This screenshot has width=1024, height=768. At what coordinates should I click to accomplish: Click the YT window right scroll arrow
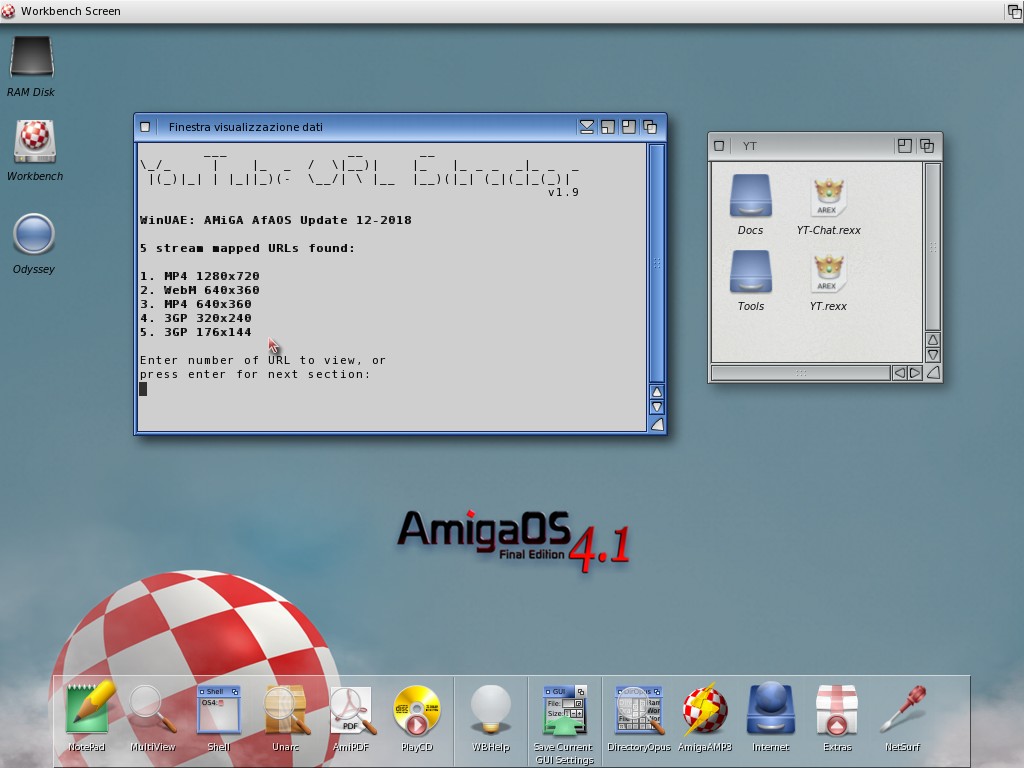(915, 373)
